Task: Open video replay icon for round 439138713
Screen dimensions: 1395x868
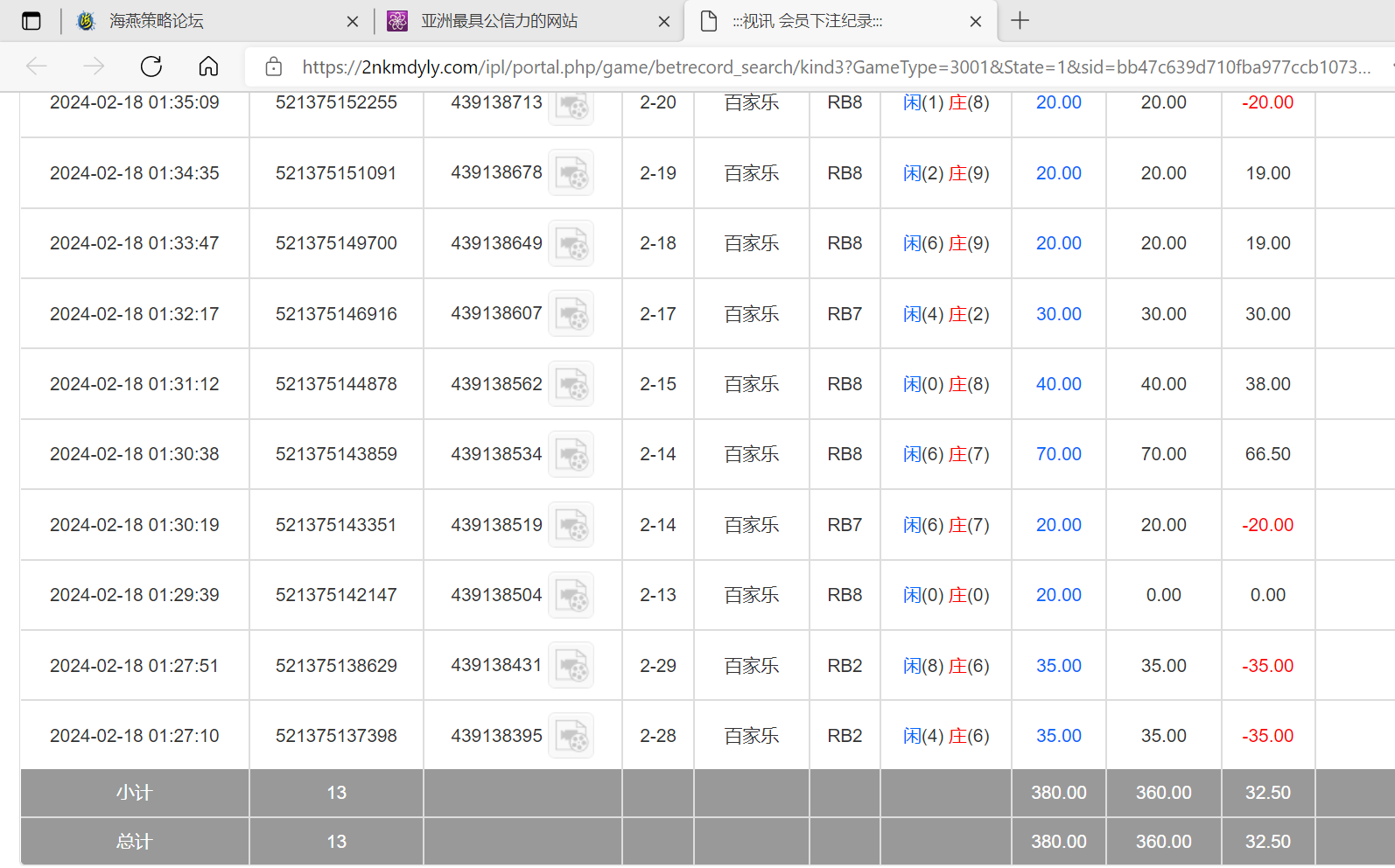Action: (571, 107)
